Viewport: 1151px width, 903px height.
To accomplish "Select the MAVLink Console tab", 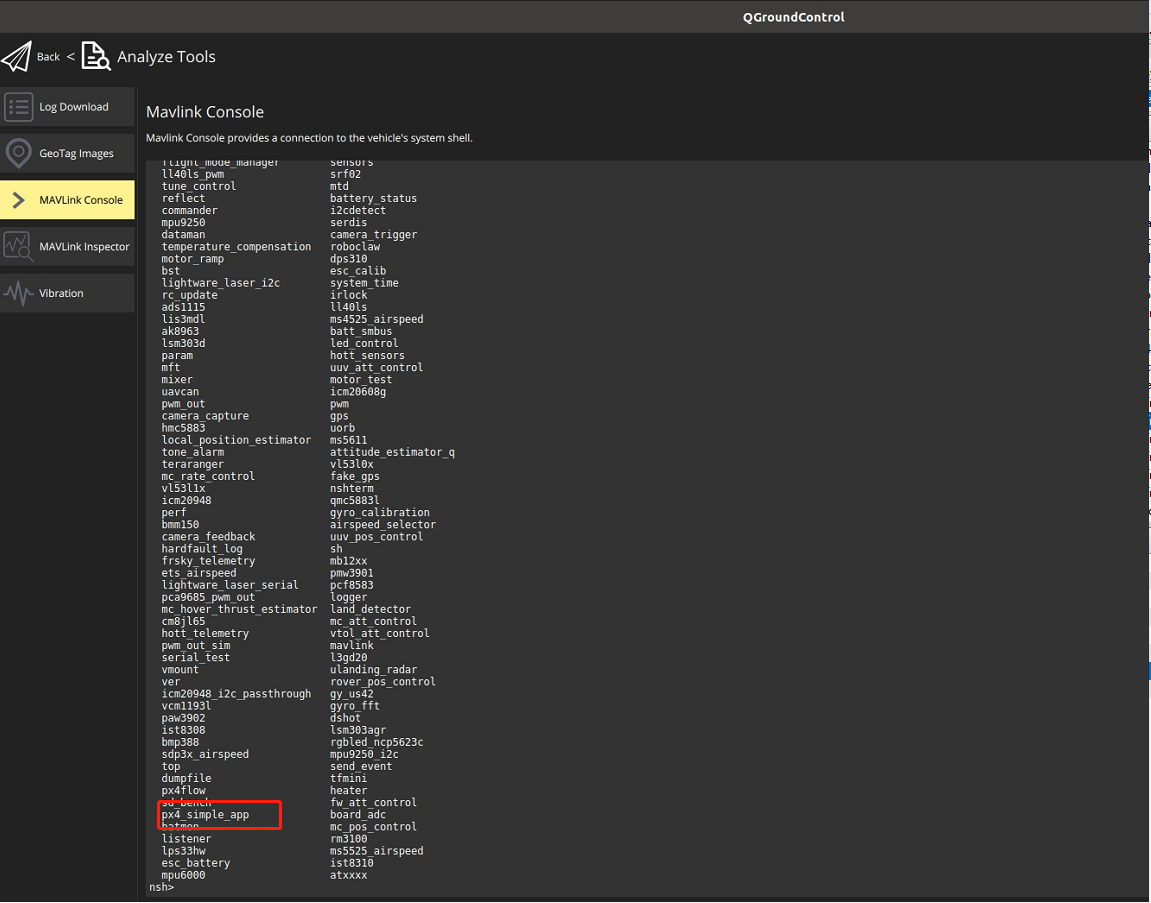I will (x=68, y=200).
